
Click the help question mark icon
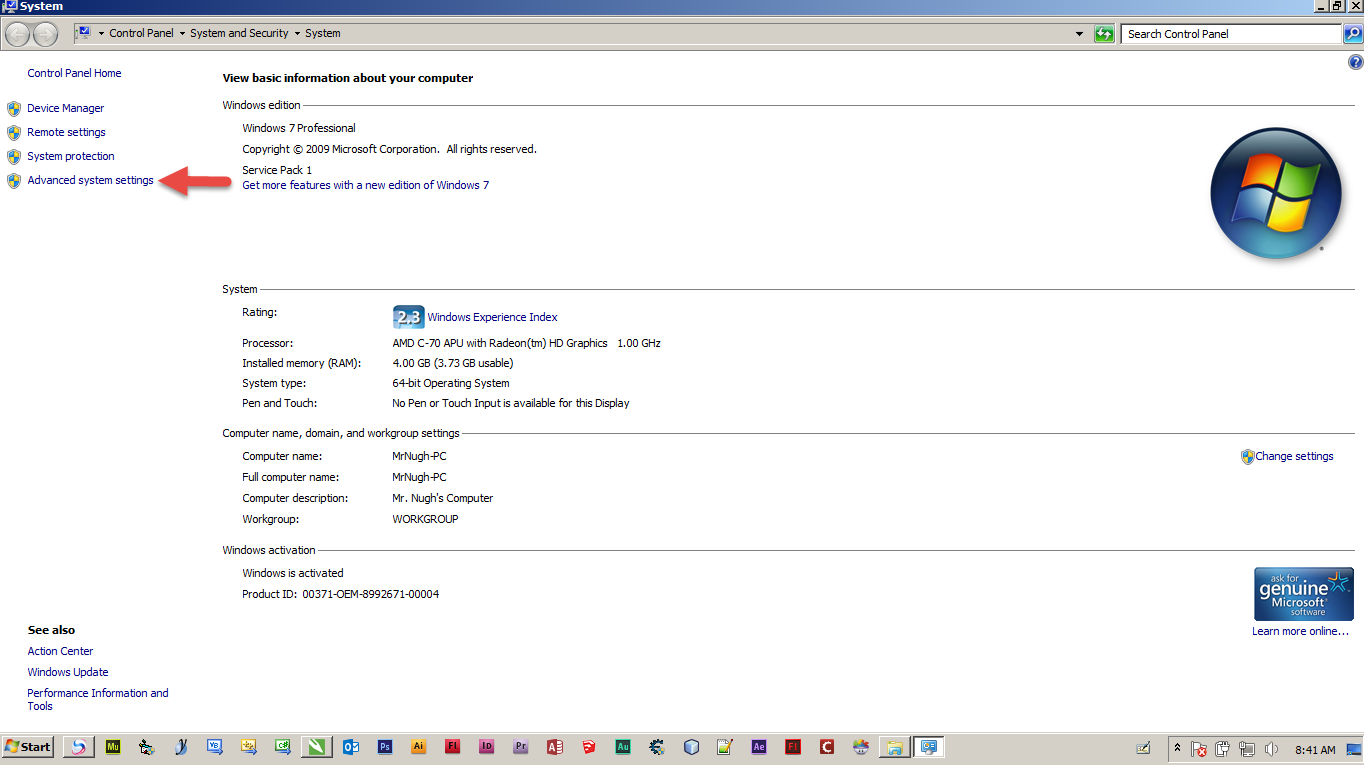[1355, 62]
